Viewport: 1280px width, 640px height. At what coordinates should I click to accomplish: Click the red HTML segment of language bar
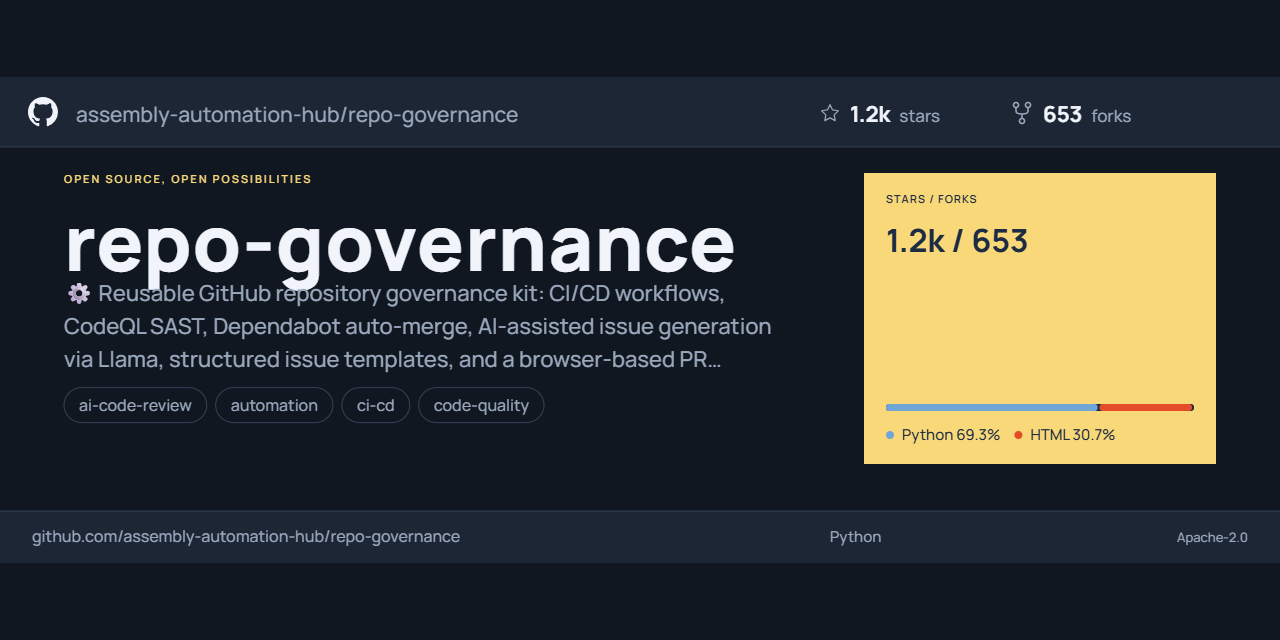(1146, 407)
